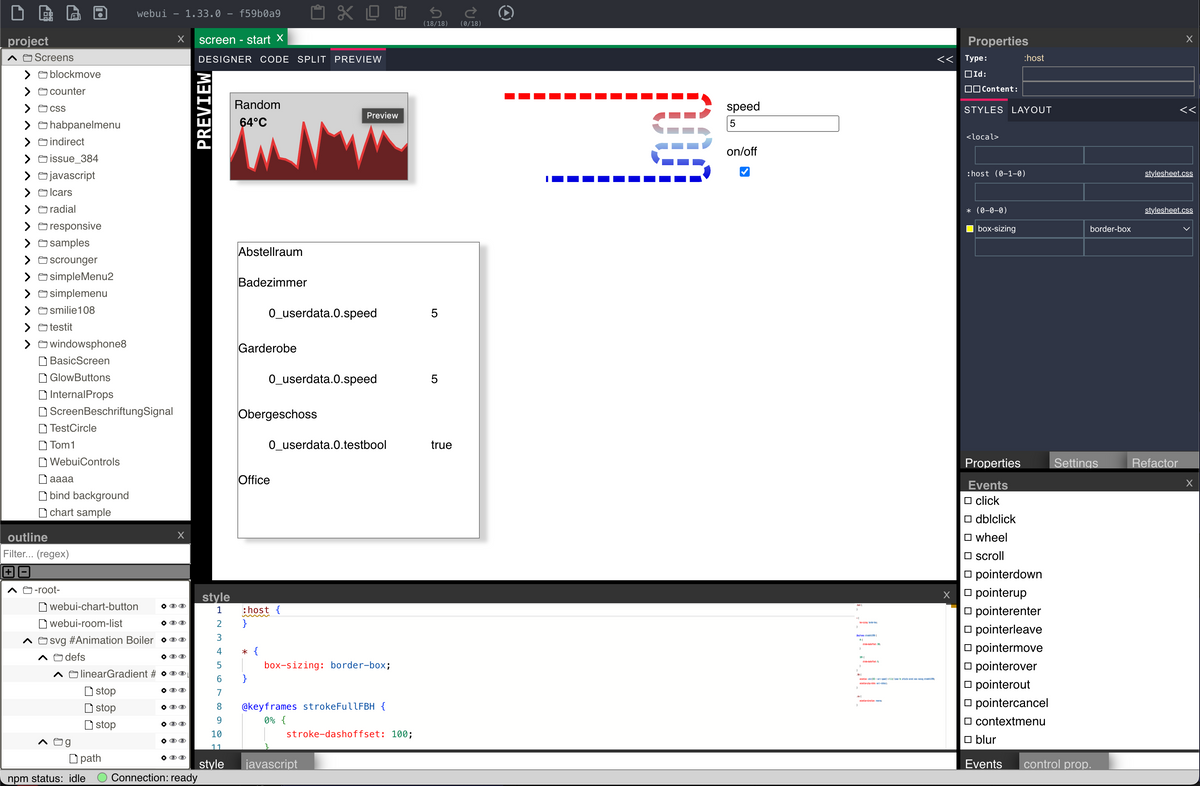Screen dimensions: 1200x786
Task: Uncheck the on/off checkbox in preview
Action: pyautogui.click(x=744, y=172)
